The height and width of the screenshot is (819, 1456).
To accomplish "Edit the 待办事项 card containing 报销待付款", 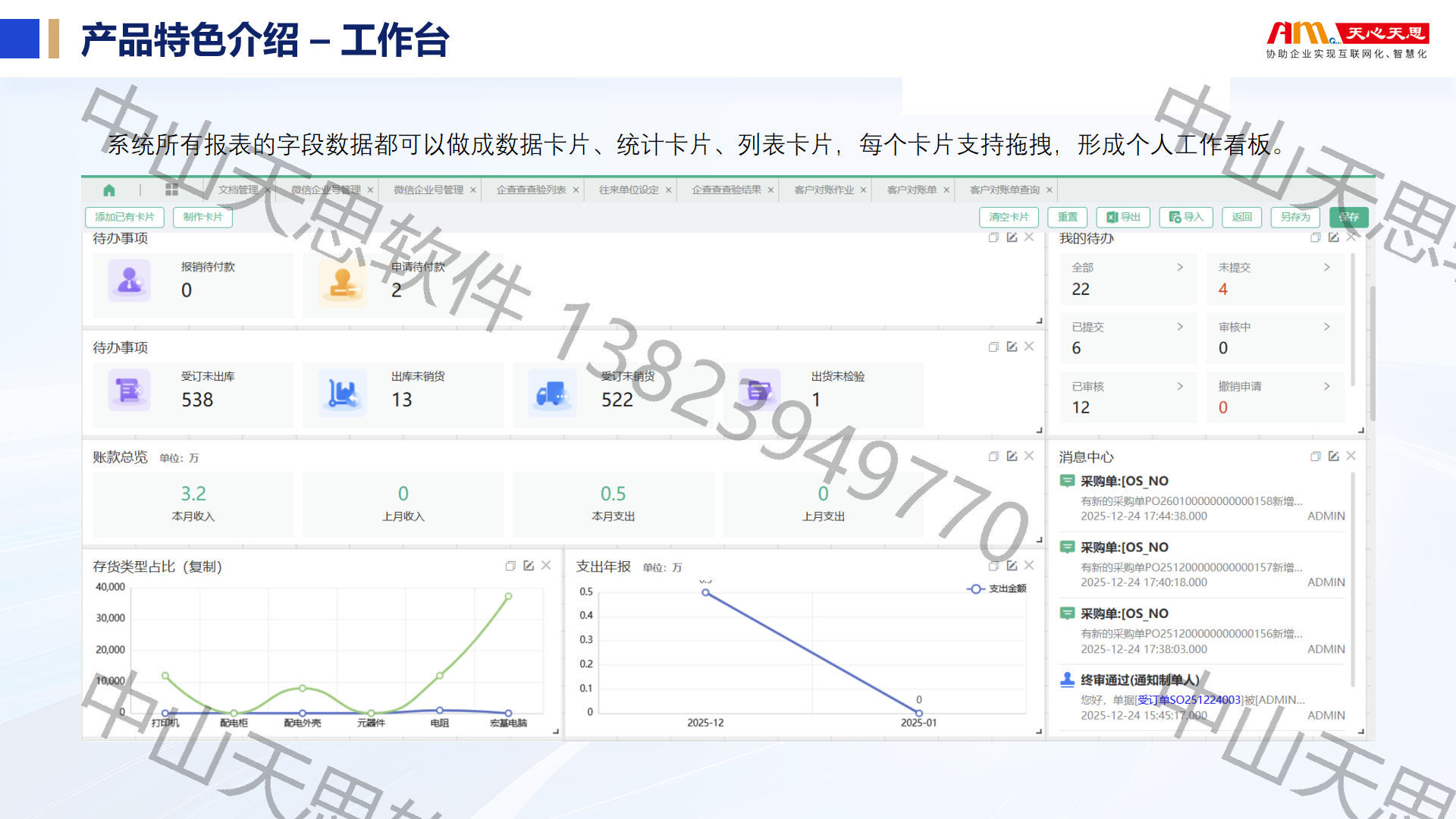I will tap(1012, 237).
